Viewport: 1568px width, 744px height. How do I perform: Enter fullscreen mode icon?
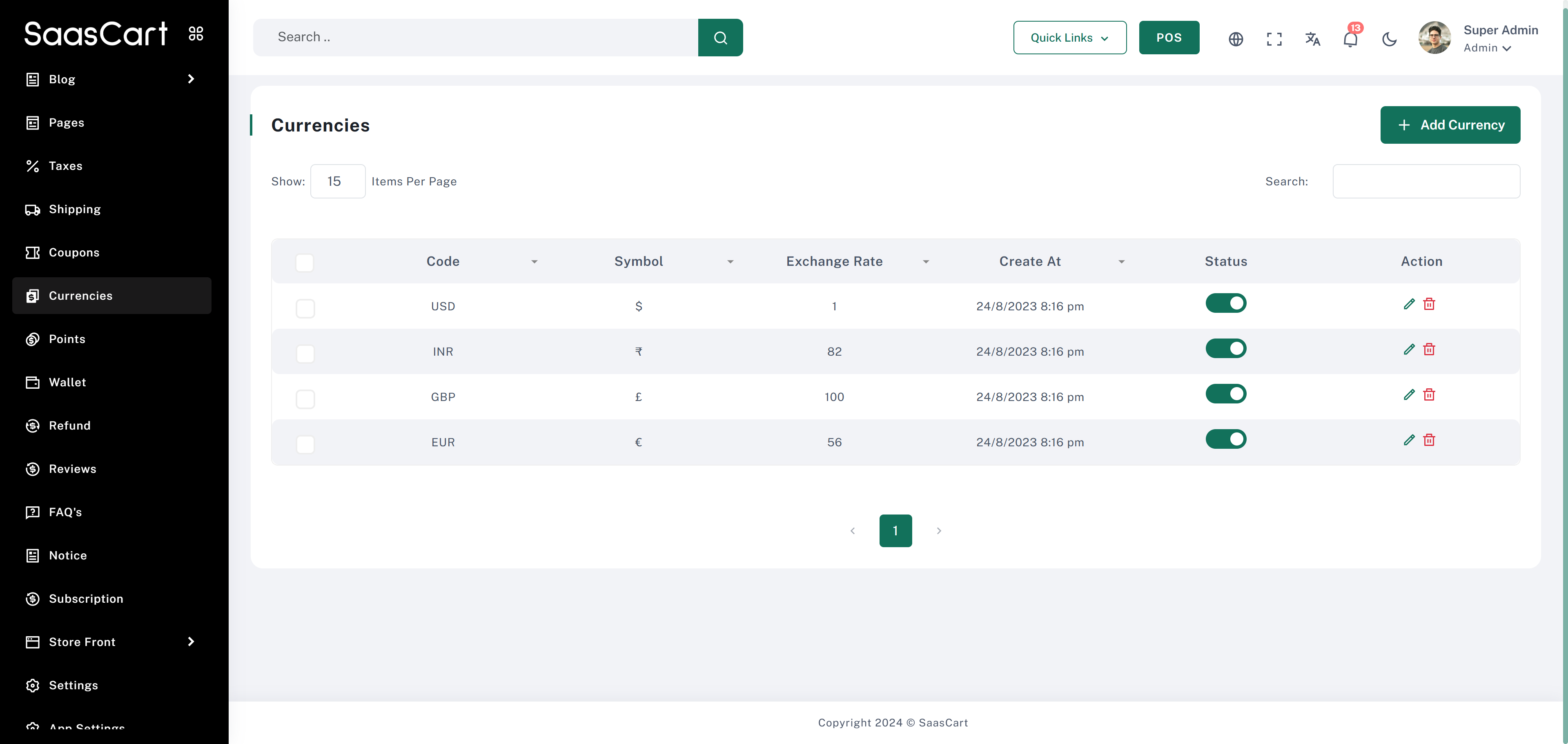point(1274,39)
